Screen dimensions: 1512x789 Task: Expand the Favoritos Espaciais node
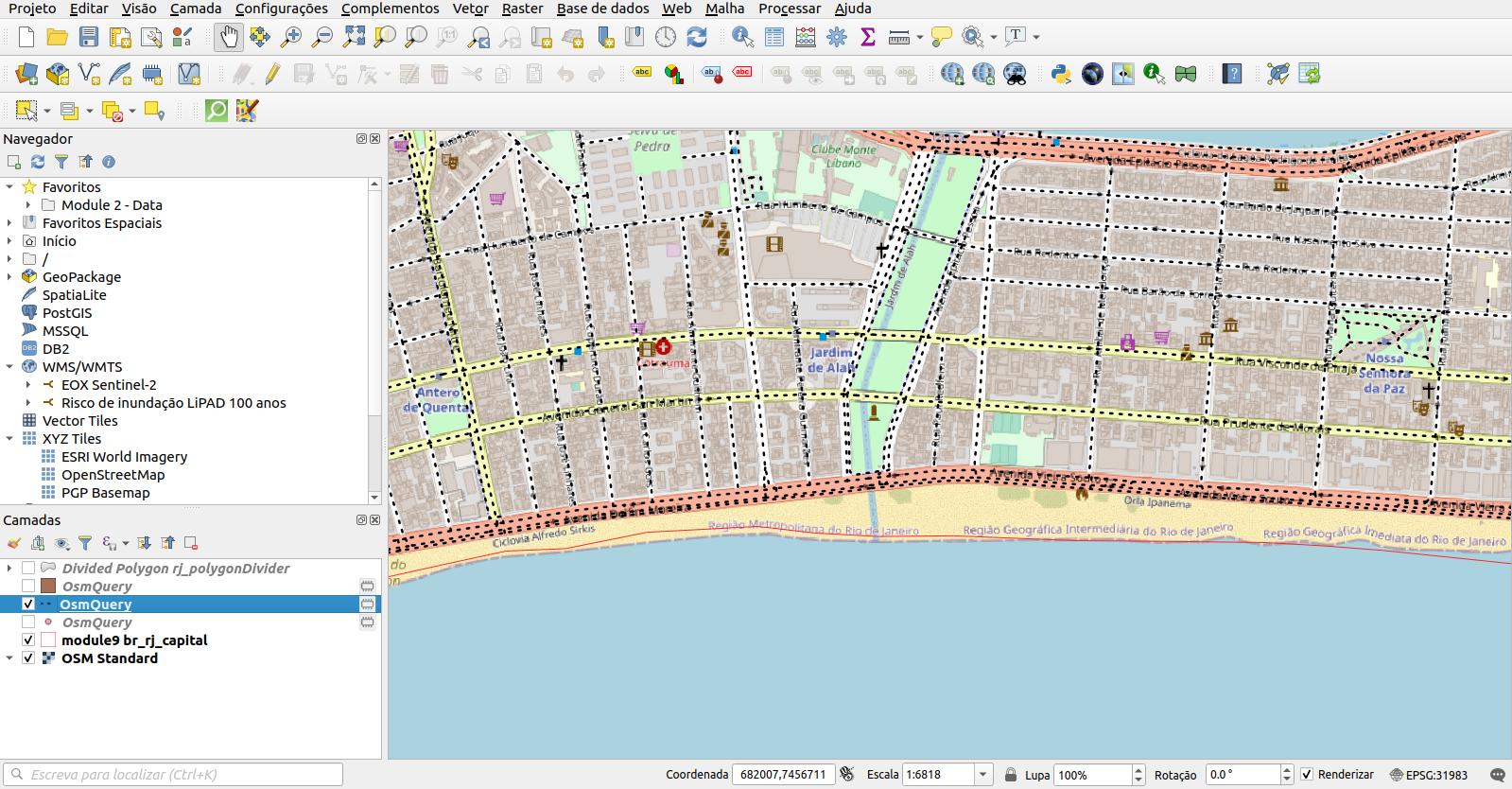point(9,223)
